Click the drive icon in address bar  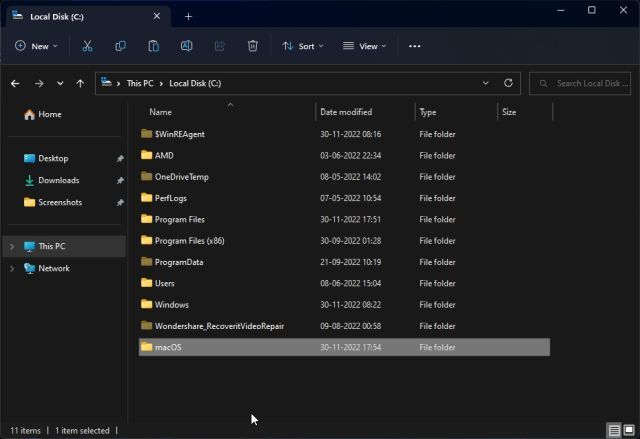coord(106,83)
